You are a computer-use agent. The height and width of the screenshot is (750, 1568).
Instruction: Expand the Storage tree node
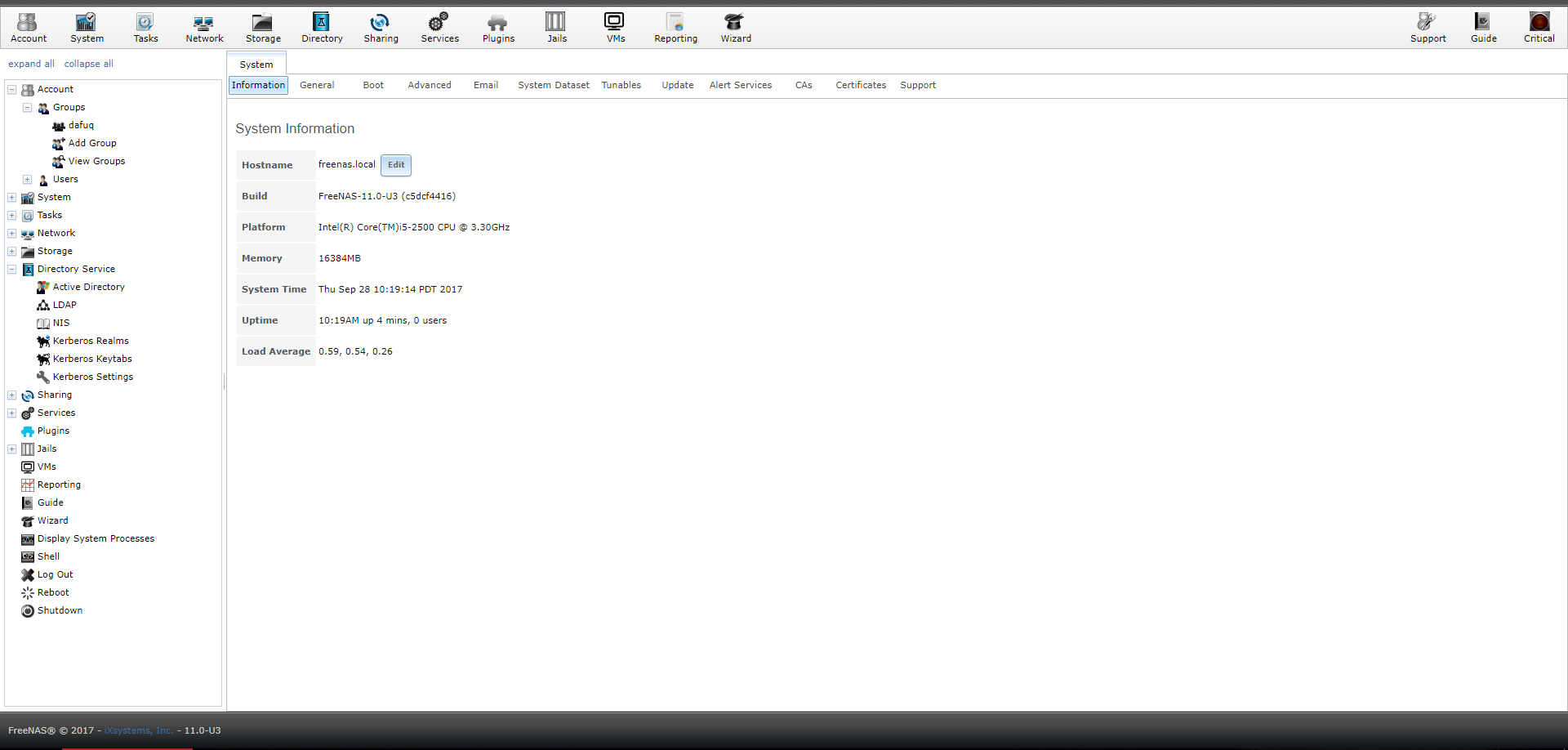pos(12,252)
